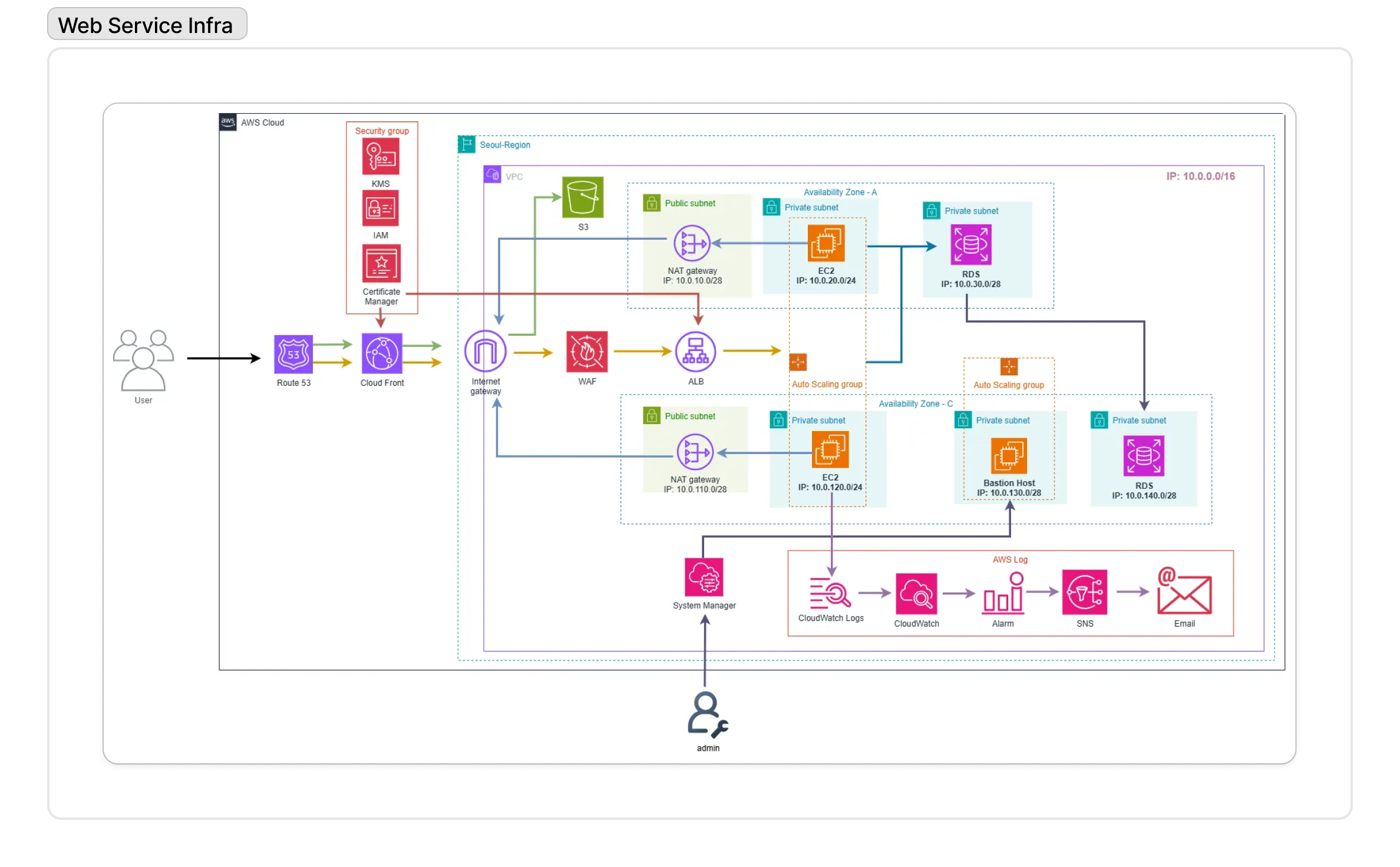Viewport: 1400px width, 867px height.
Task: Click the CloudWatch icon
Action: 916,594
